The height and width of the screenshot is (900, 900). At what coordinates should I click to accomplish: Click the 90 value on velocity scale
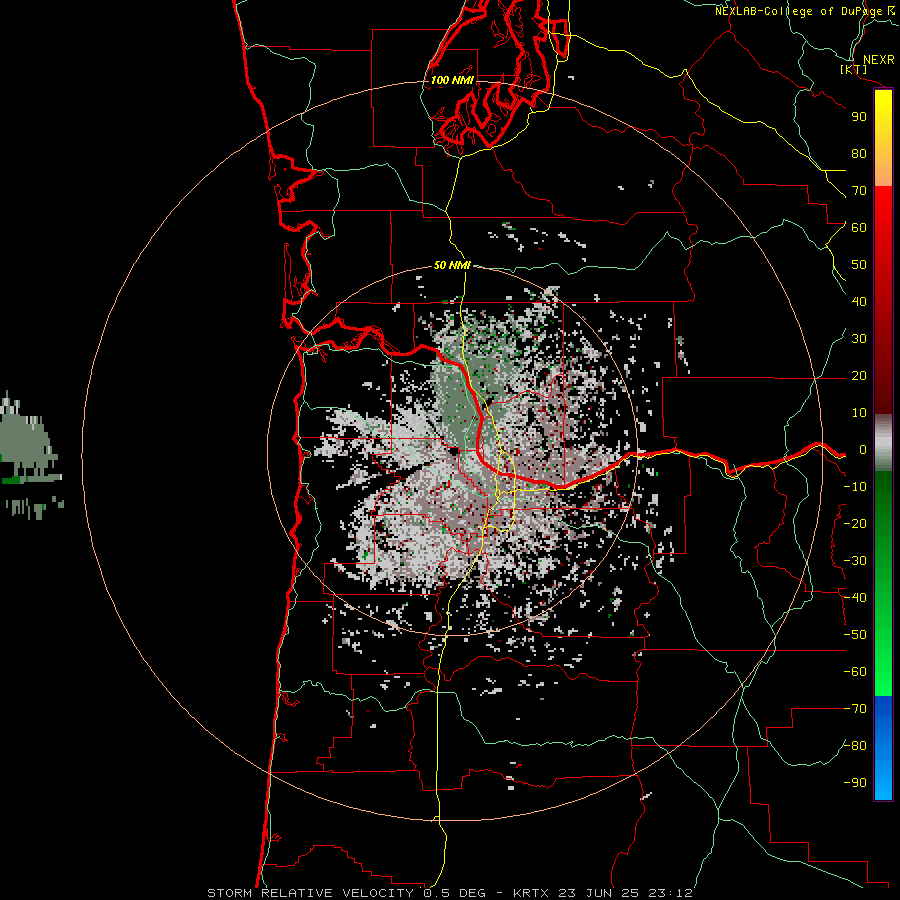(859, 117)
